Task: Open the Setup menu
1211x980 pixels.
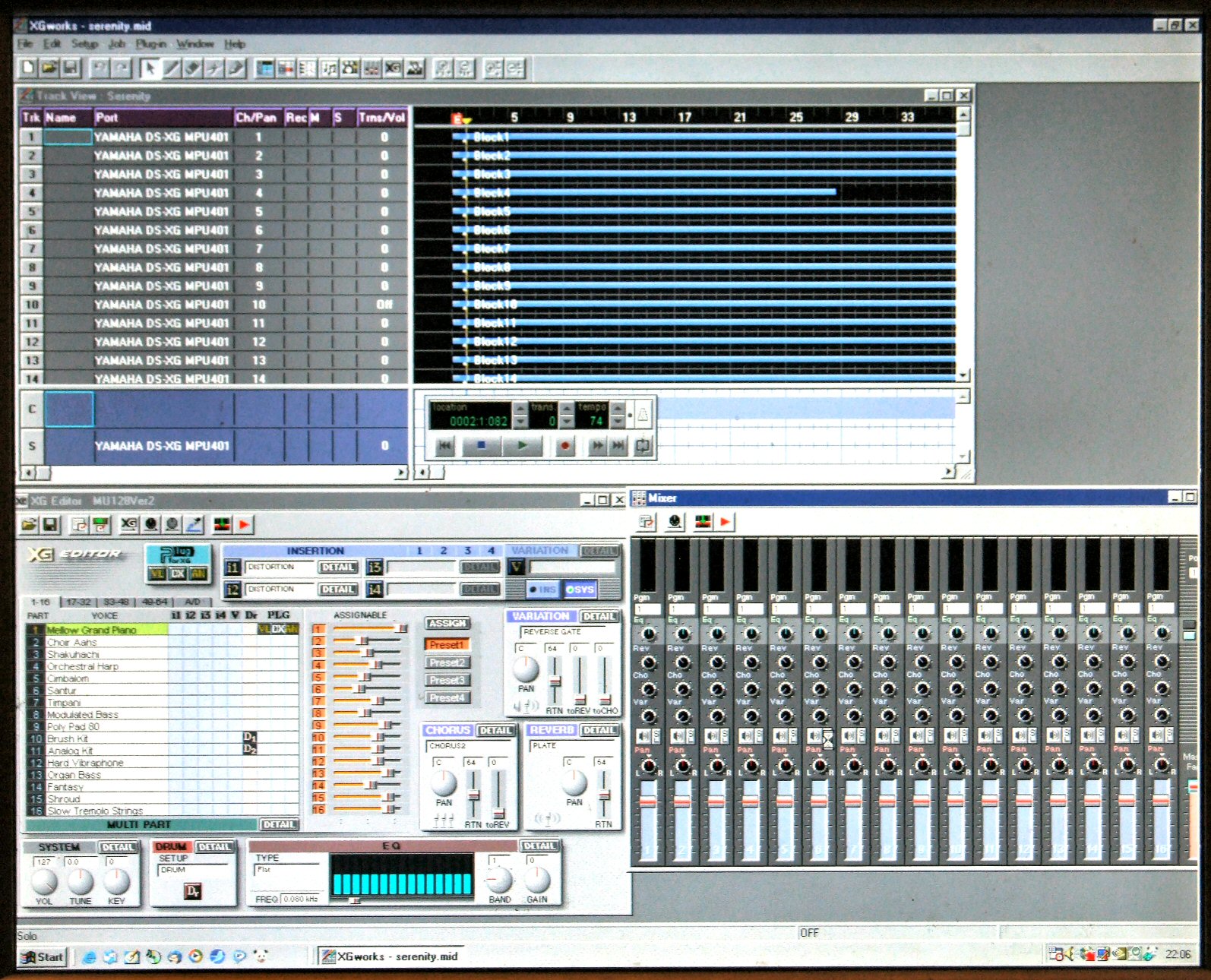Action: (85, 44)
